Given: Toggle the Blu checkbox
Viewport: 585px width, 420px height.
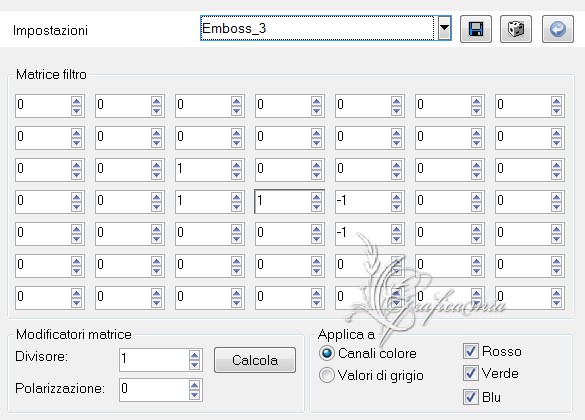Looking at the screenshot, I should pyautogui.click(x=470, y=397).
